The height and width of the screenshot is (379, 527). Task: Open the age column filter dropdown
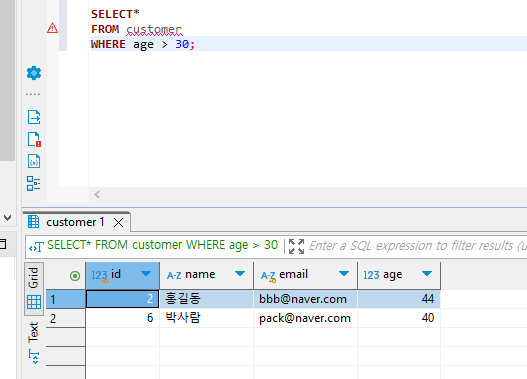coord(427,274)
